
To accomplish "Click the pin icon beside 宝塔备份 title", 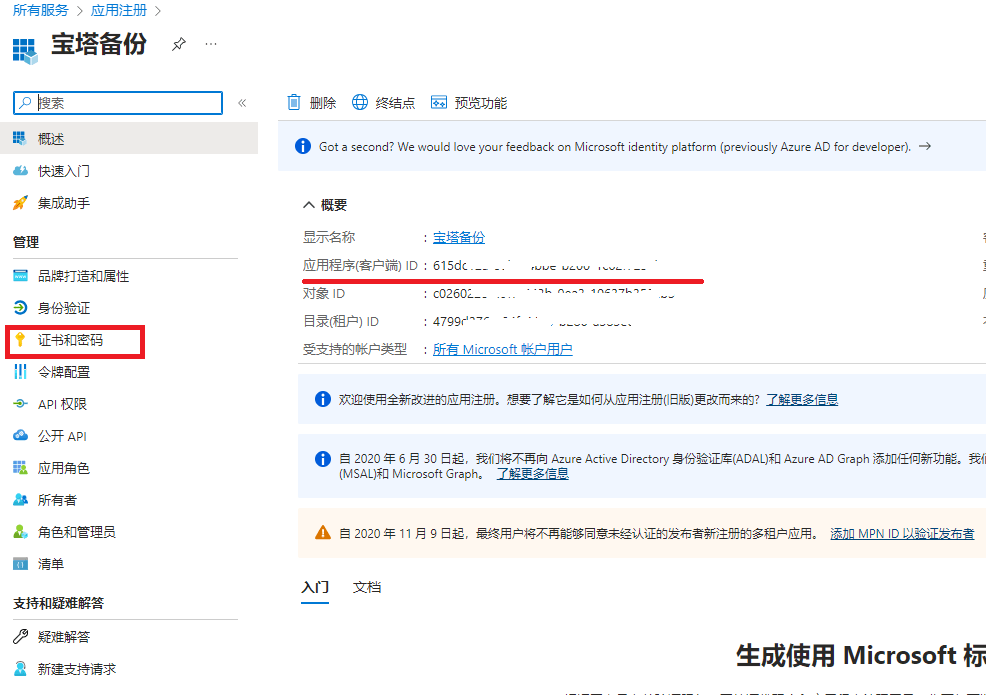I will click(x=178, y=44).
